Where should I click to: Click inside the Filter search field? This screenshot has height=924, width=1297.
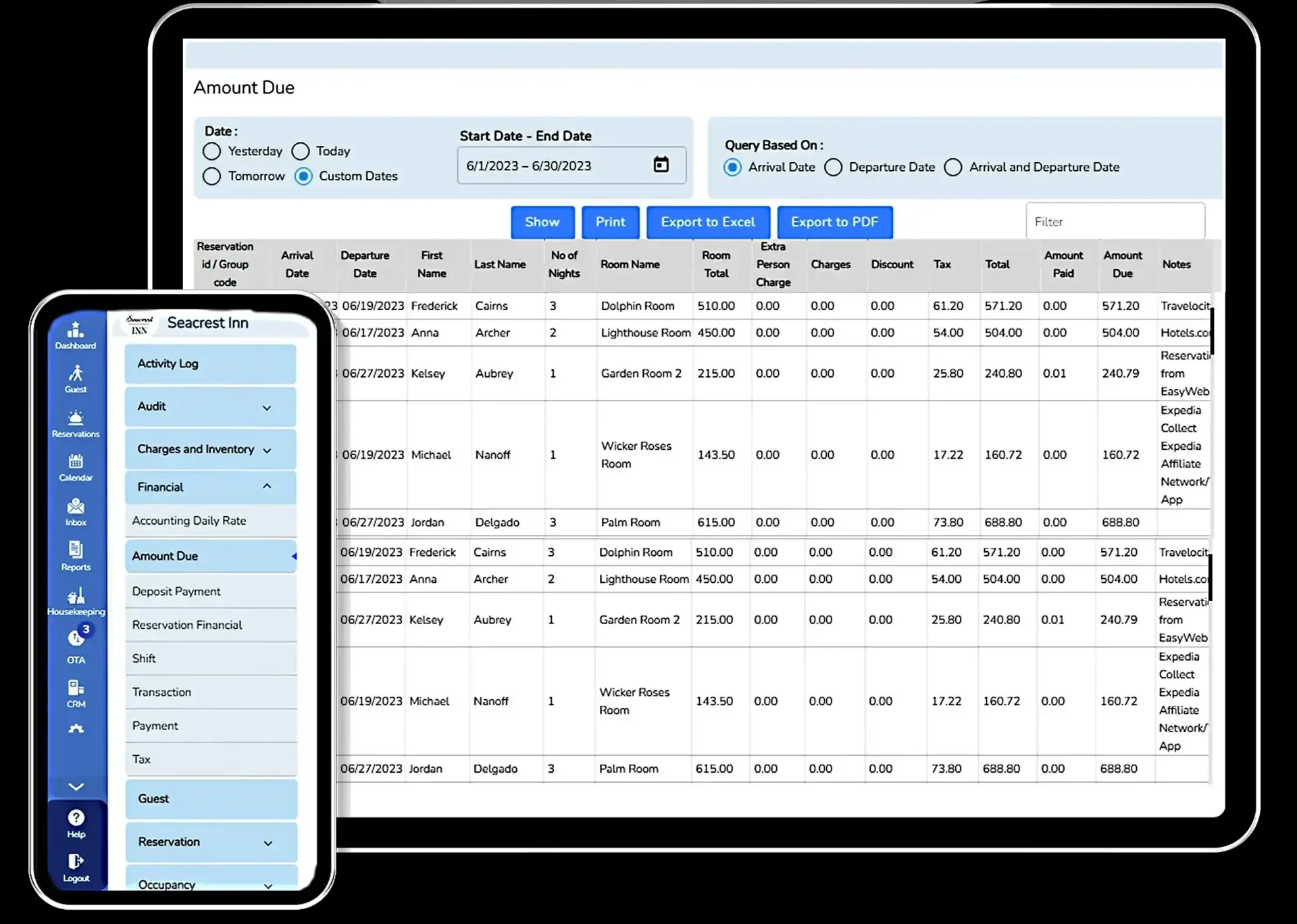(1115, 221)
